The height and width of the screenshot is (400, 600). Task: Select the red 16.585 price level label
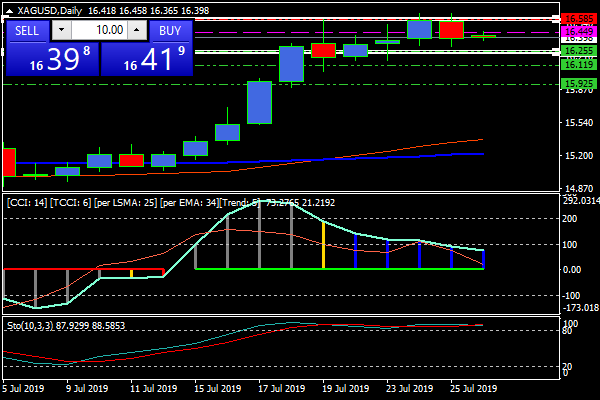click(x=579, y=18)
